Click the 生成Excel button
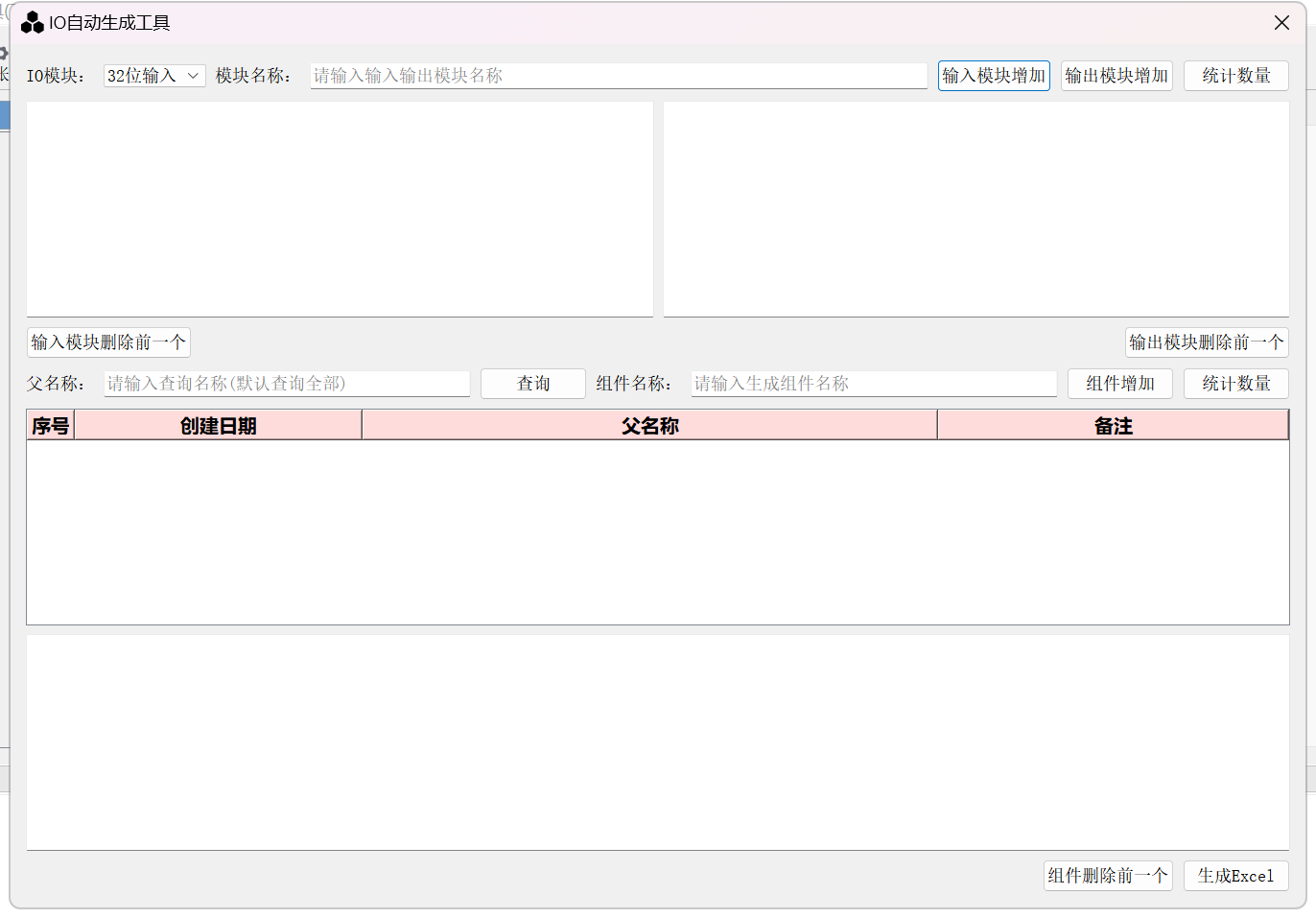Screen dimensions: 1316x918 coord(1236,876)
